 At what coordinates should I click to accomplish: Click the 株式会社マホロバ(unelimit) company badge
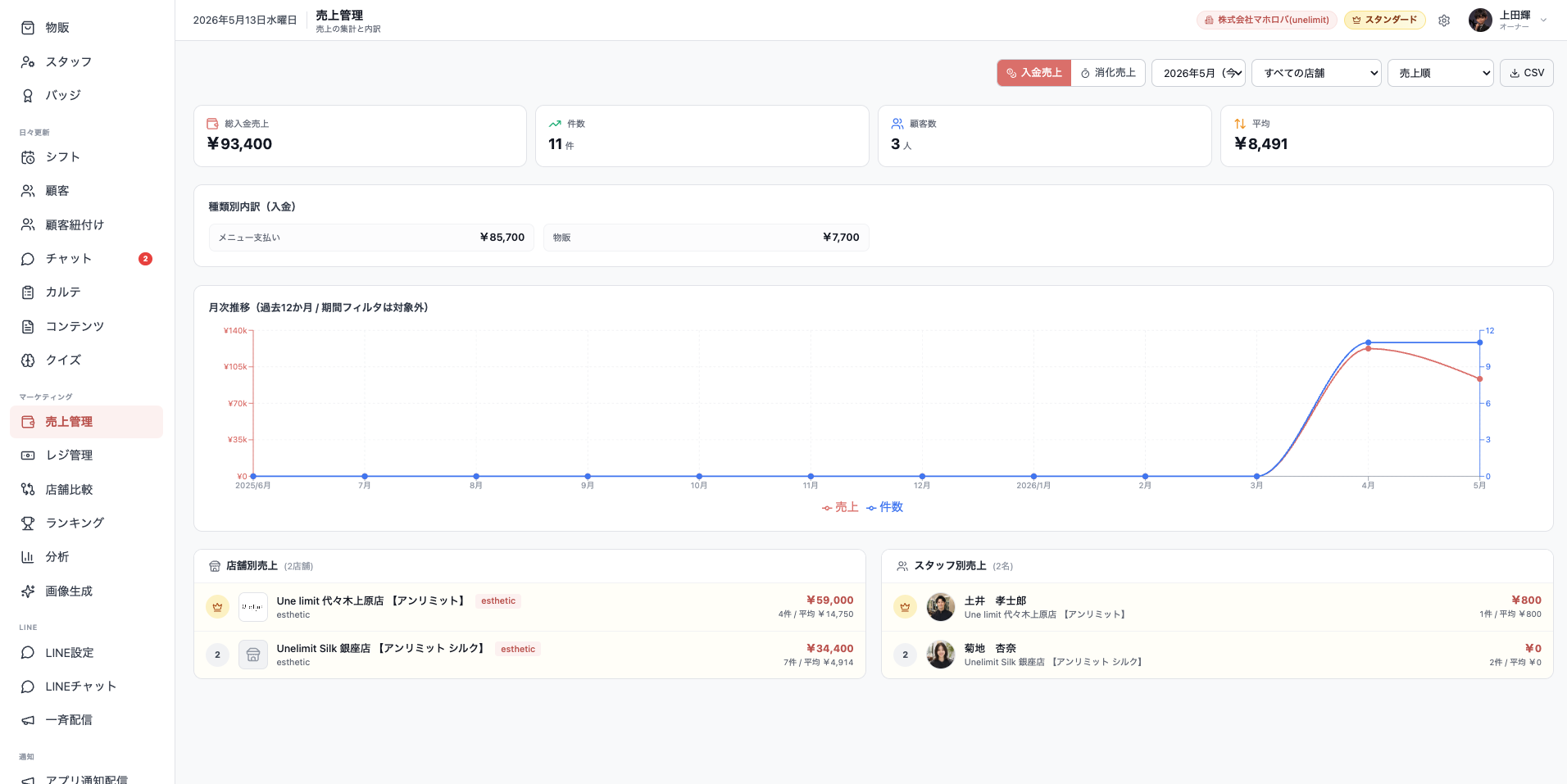point(1267,20)
